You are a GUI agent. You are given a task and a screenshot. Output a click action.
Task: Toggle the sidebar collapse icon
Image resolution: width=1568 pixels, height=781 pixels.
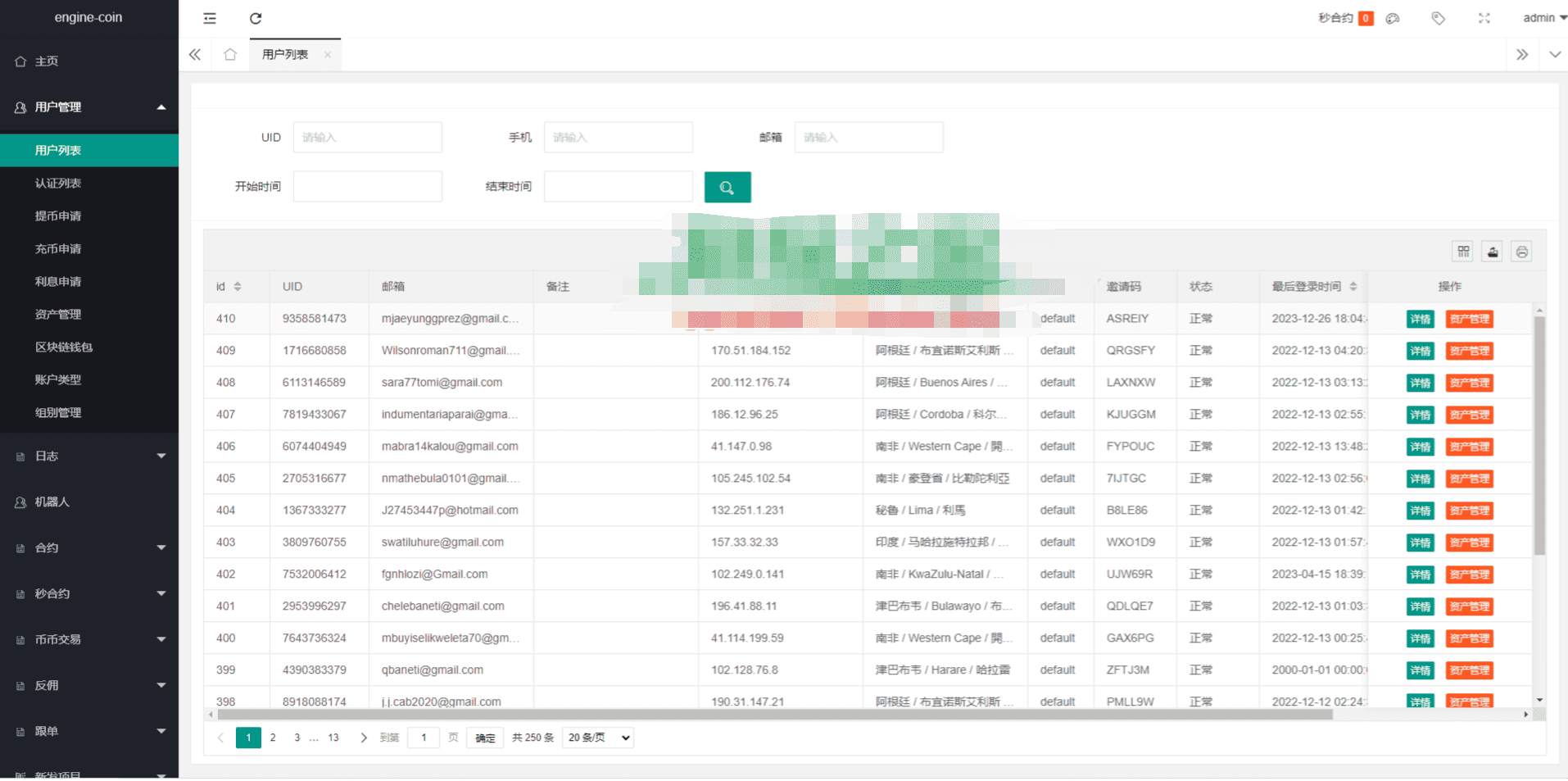(x=210, y=18)
